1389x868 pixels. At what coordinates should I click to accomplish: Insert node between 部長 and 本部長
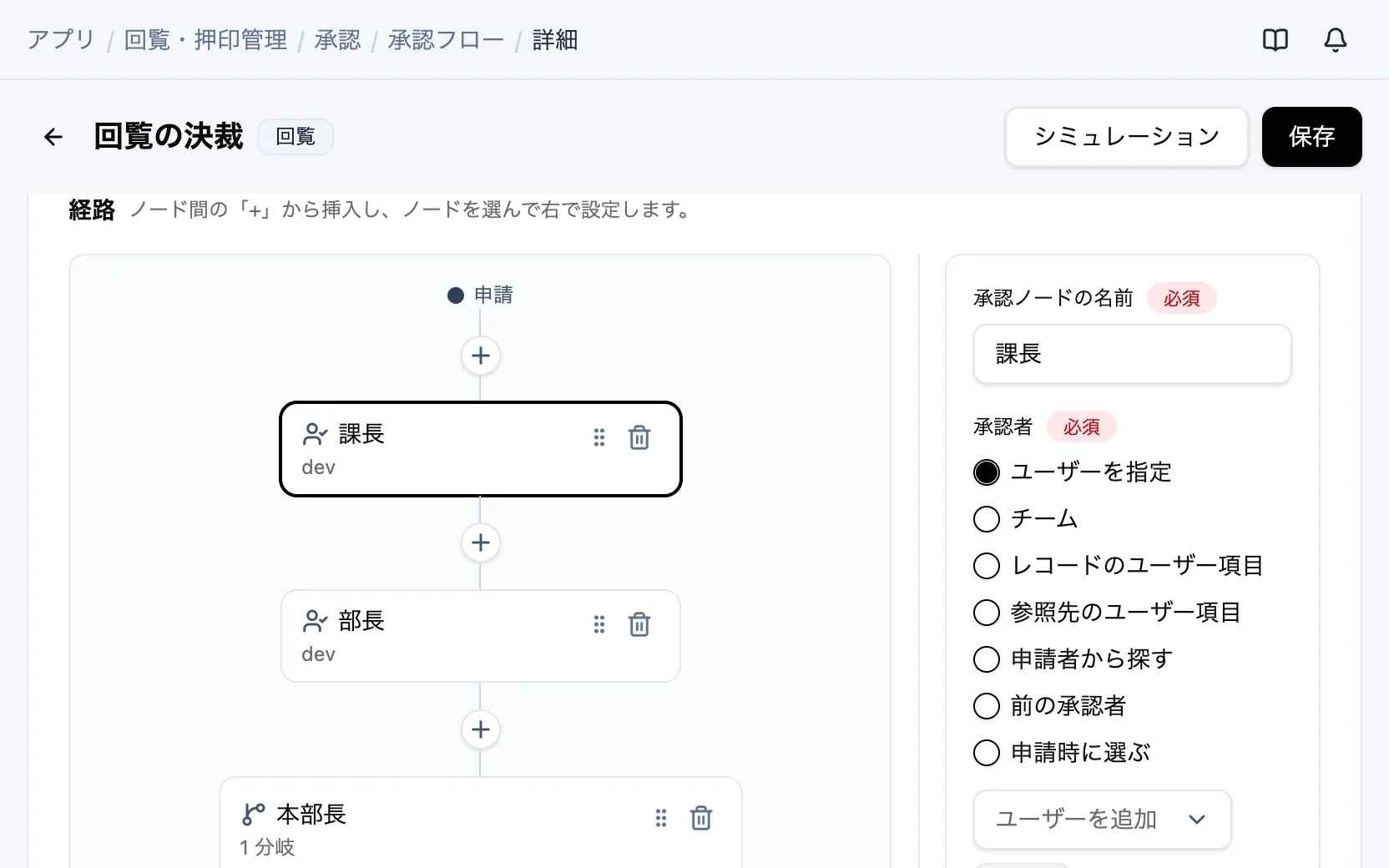(x=481, y=729)
